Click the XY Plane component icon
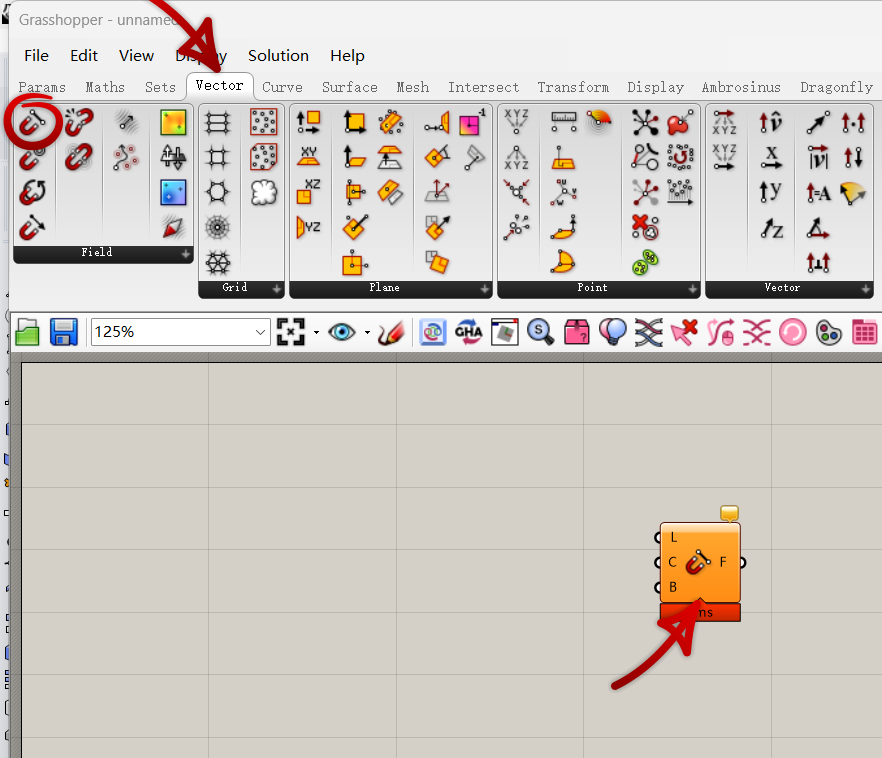Viewport: 882px width, 758px height. pyautogui.click(x=308, y=157)
